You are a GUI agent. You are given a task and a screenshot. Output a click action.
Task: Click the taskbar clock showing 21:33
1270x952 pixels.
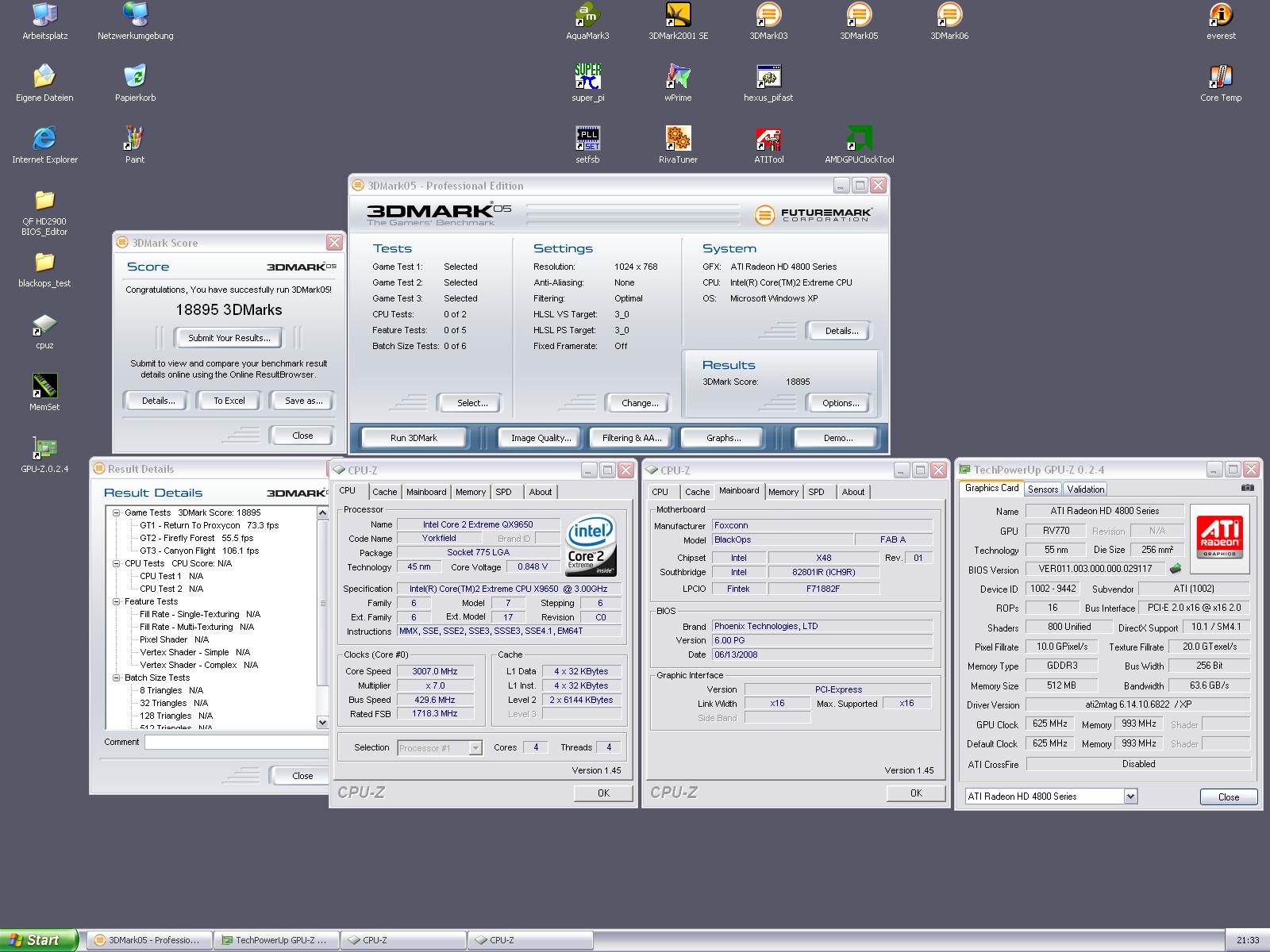click(x=1248, y=941)
